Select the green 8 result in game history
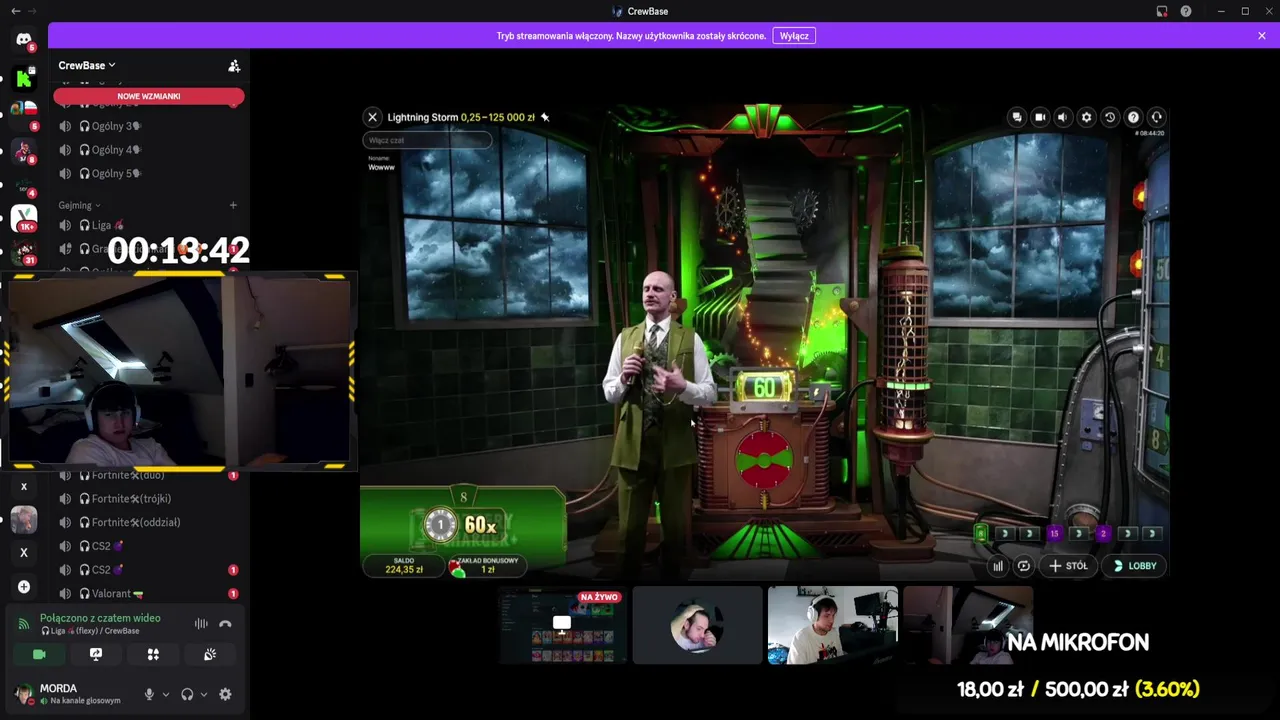This screenshot has width=1280, height=720. click(x=981, y=534)
